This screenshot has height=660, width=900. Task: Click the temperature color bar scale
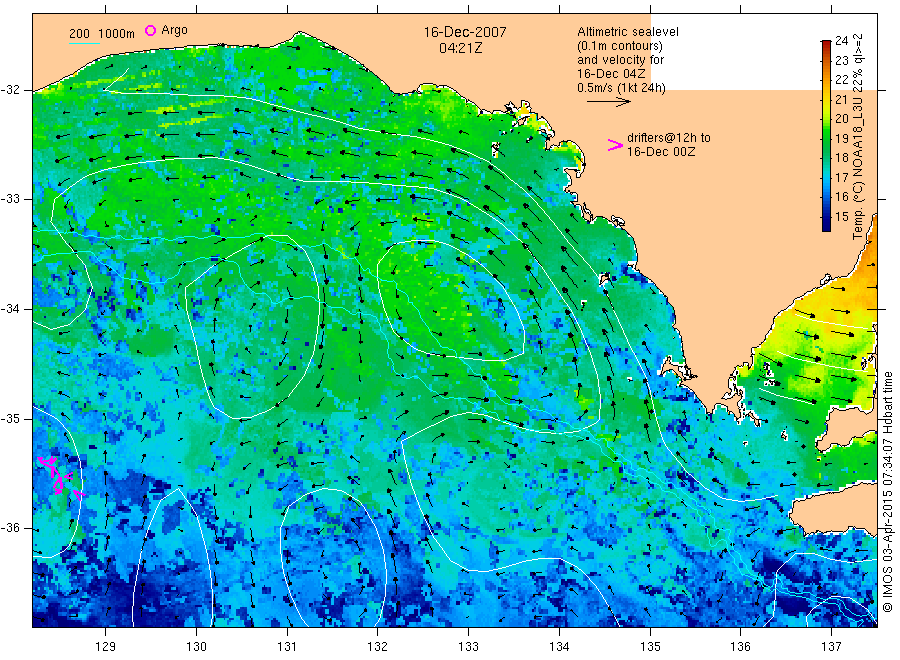(826, 135)
